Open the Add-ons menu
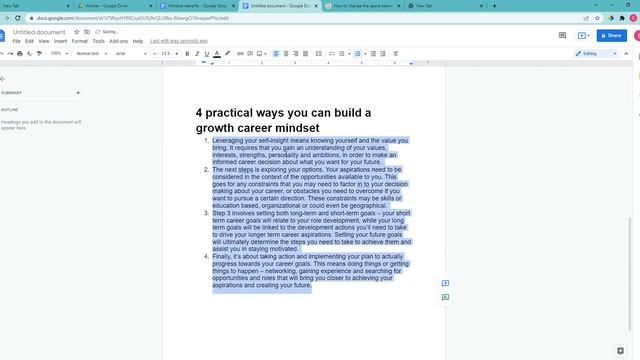Viewport: 640px width, 360px height. tap(118, 41)
